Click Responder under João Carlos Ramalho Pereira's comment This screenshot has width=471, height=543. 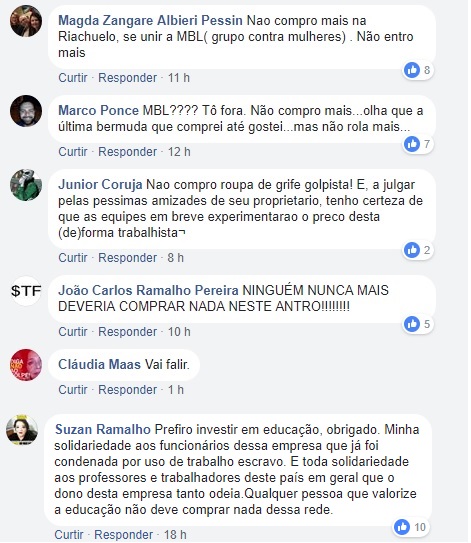point(128,332)
